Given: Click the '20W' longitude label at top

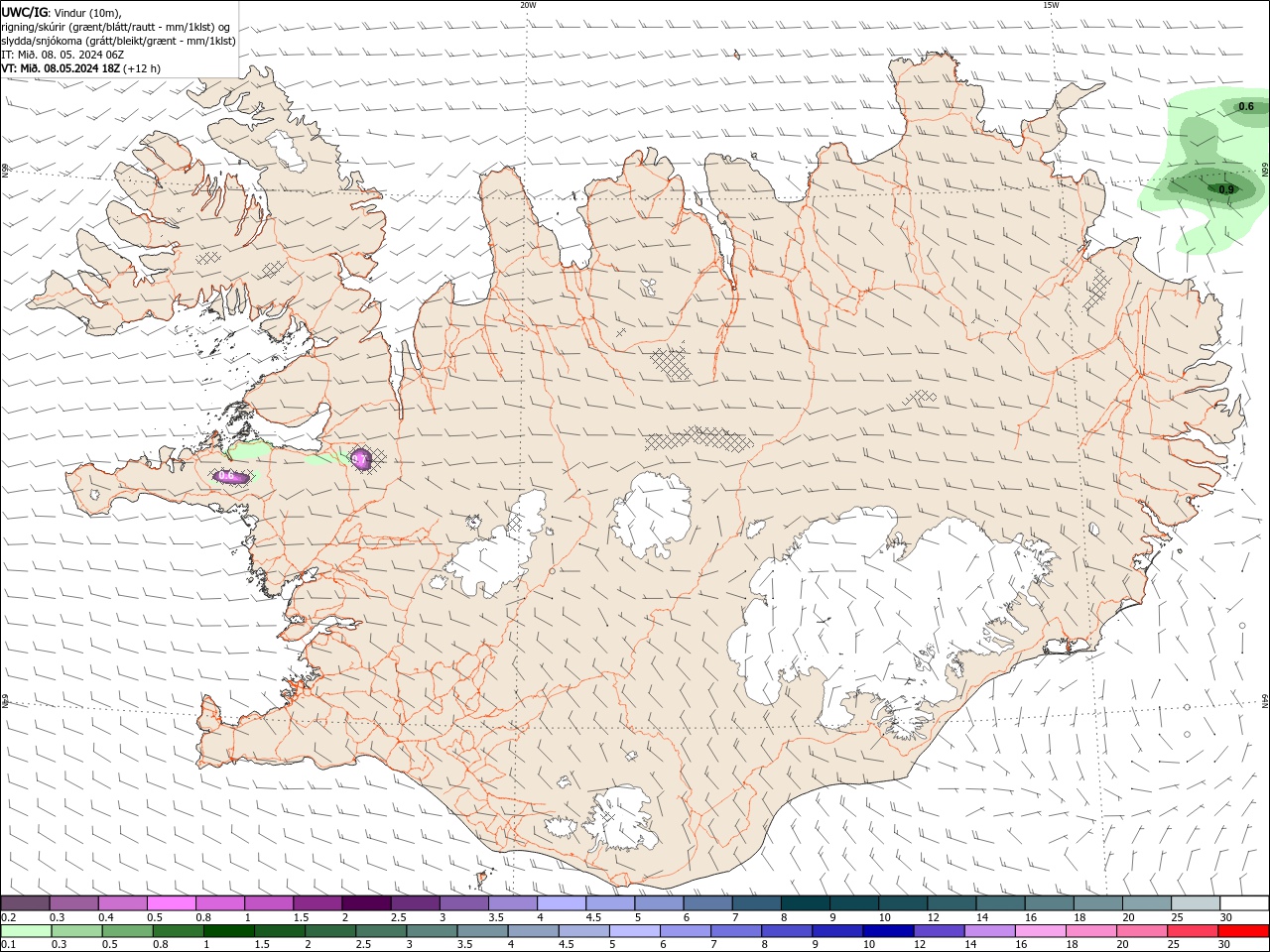Looking at the screenshot, I should pyautogui.click(x=528, y=5).
